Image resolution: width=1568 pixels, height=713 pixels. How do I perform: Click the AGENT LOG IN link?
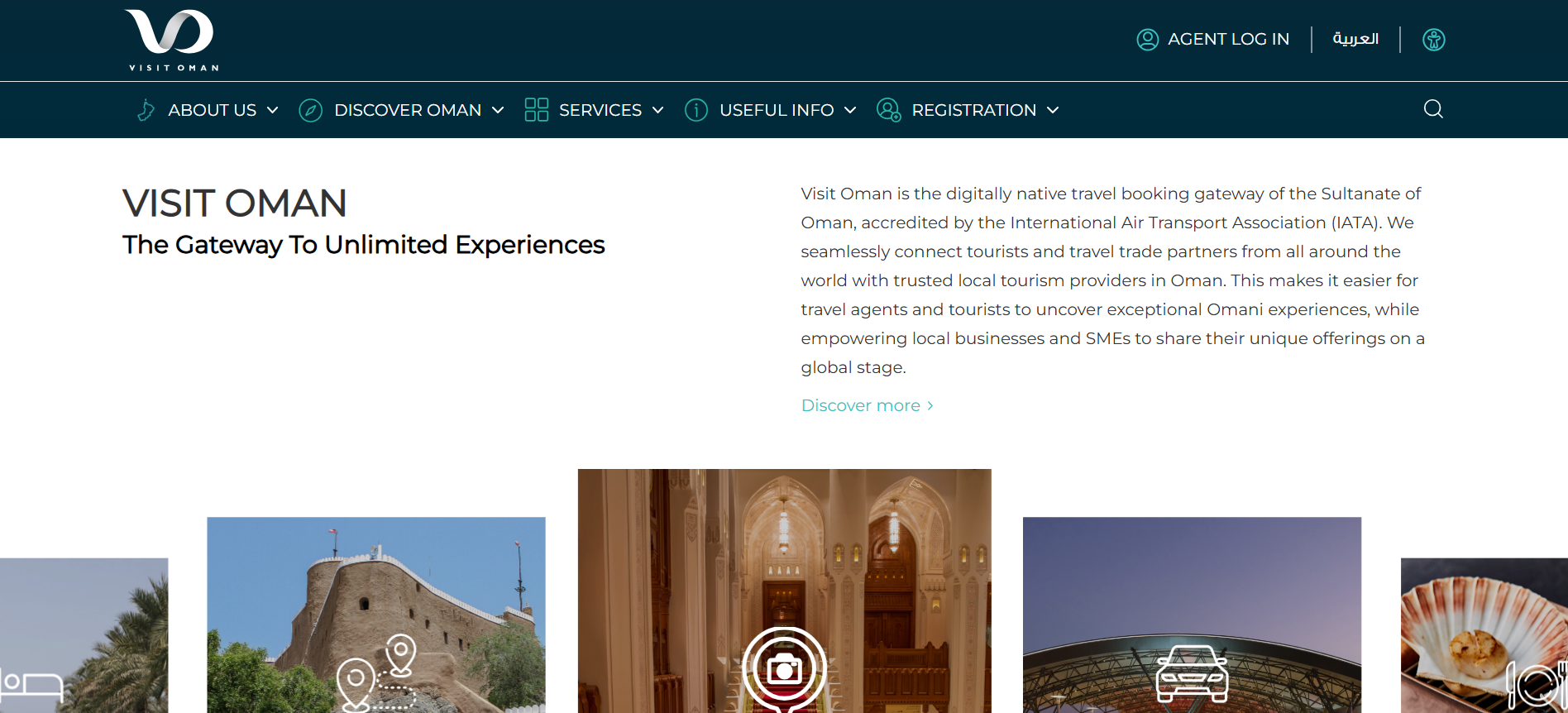click(x=1228, y=39)
